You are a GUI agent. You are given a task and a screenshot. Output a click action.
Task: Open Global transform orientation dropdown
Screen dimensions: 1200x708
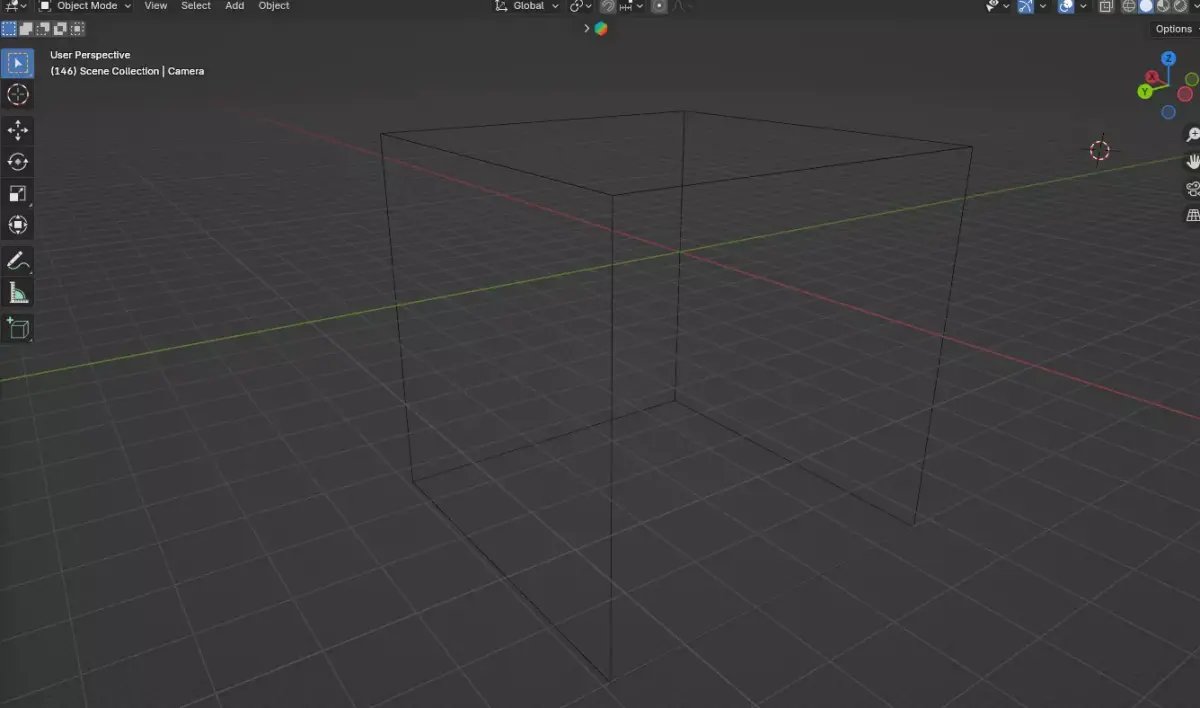527,6
